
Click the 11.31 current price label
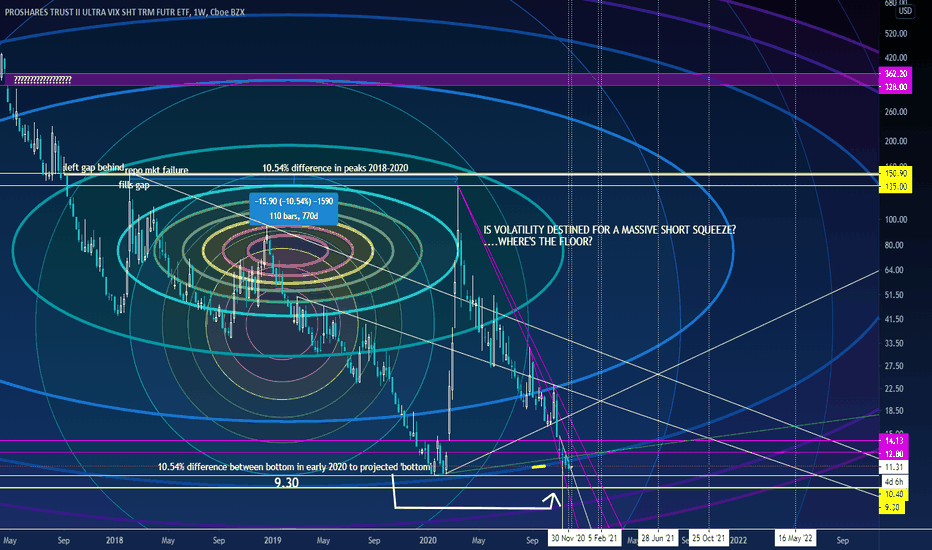(x=894, y=467)
